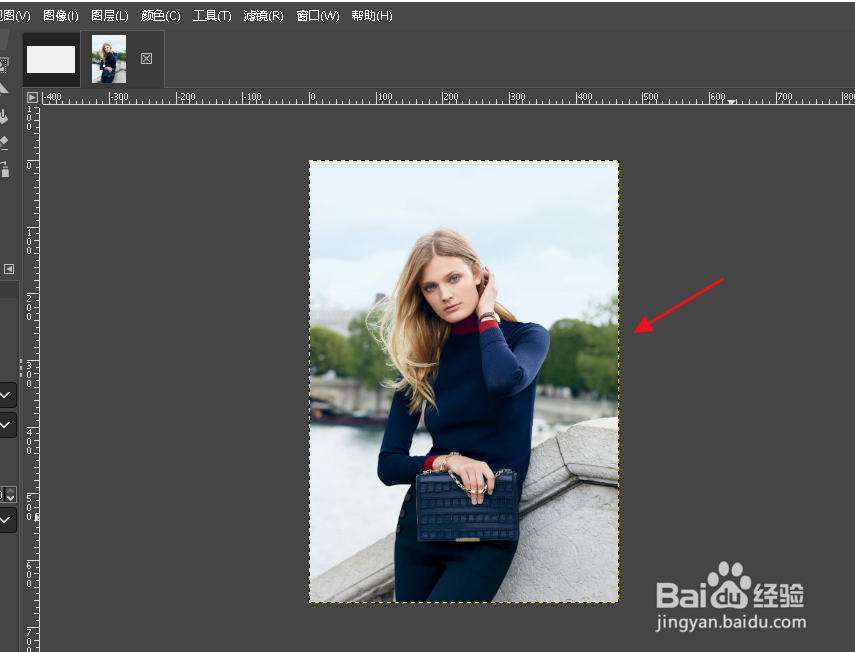
Task: Click the ruler corner image menu arrow button
Action: 32,97
